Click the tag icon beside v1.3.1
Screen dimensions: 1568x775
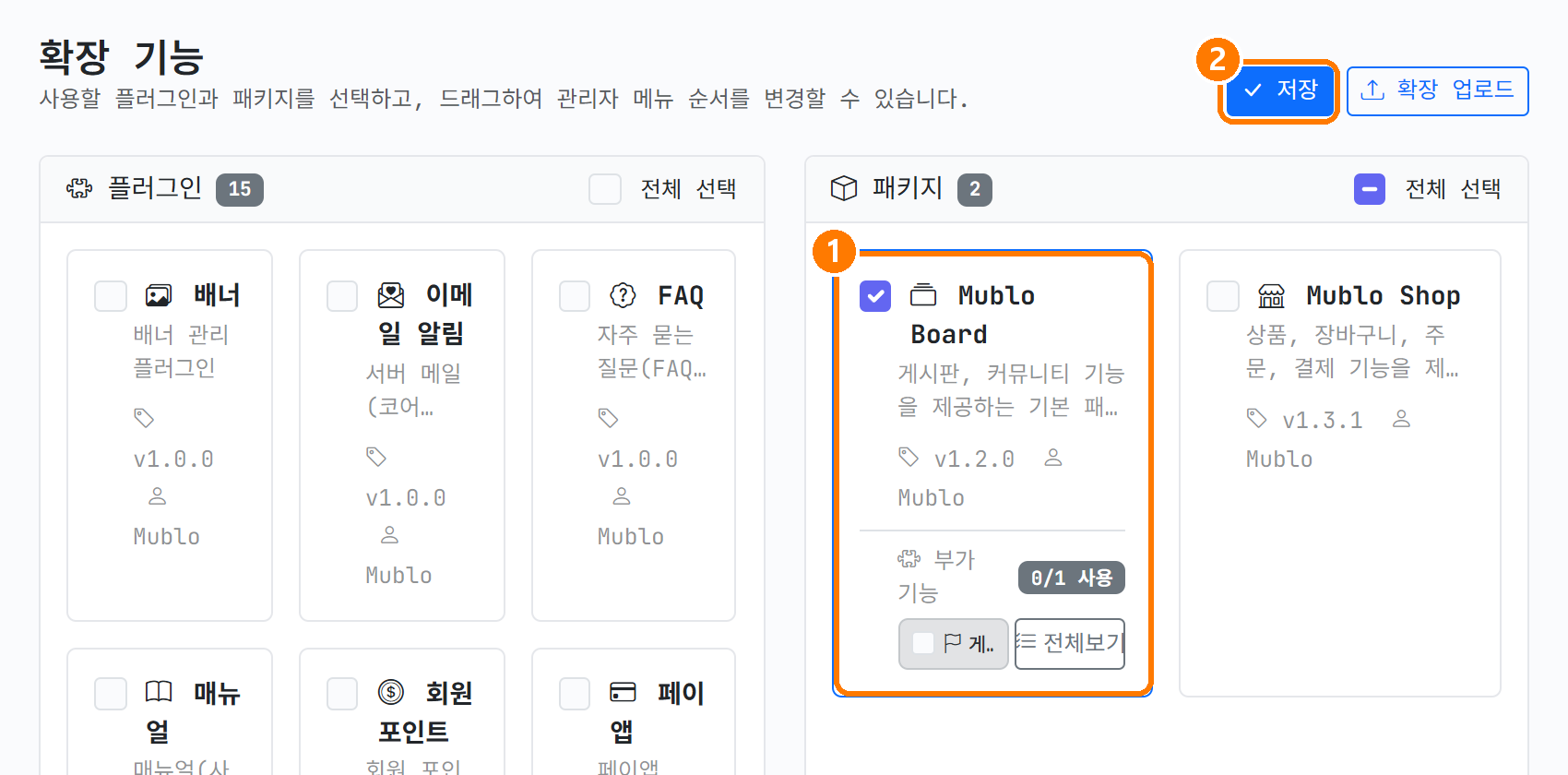(1256, 418)
